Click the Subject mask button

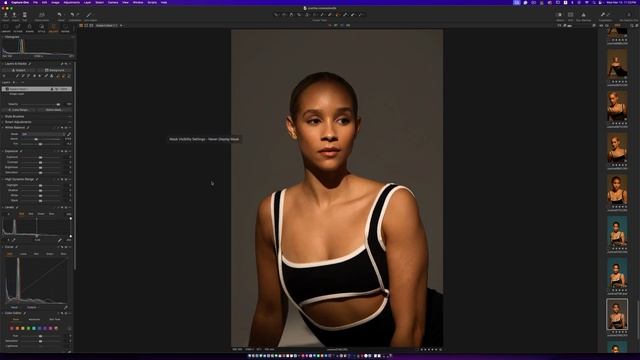pos(19,70)
